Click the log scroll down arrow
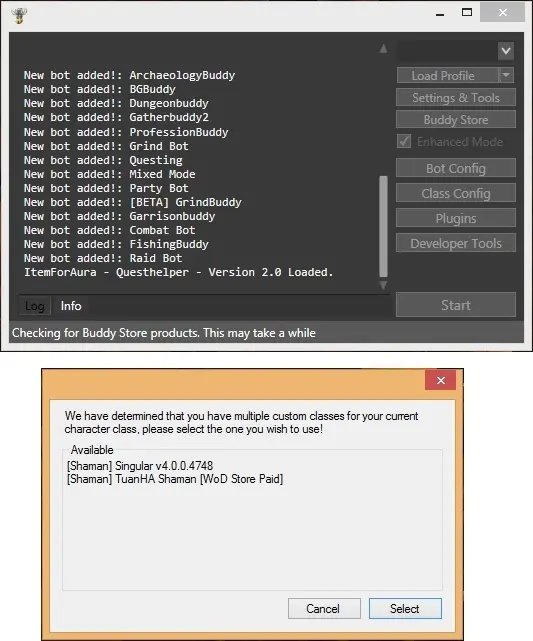533x641 pixels. (x=383, y=285)
